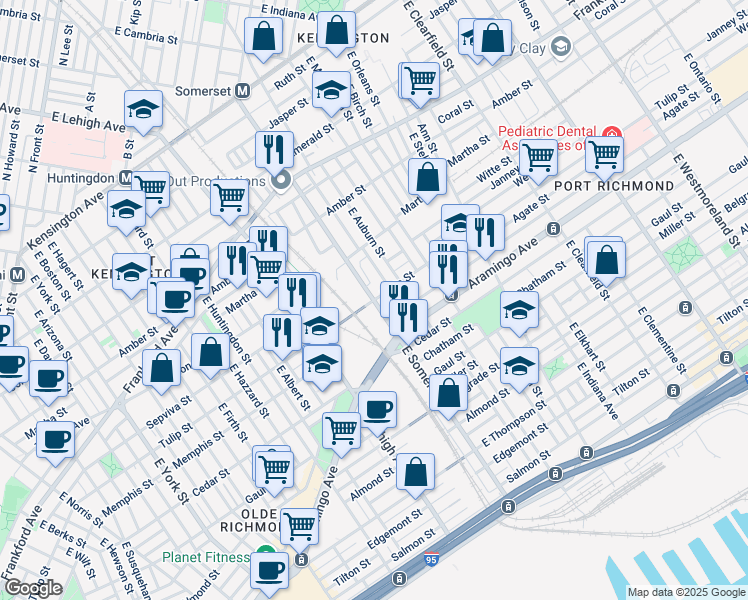748x600 pixels.
Task: Open the shopping cart marker near Coral St and Ann St
Action: (420, 84)
